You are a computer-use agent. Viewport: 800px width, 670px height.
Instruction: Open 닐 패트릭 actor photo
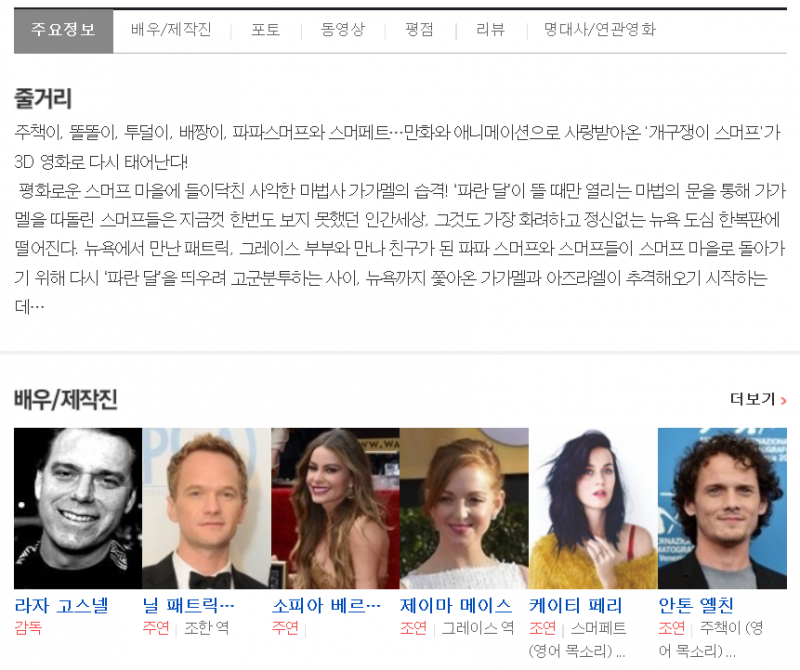tap(206, 508)
